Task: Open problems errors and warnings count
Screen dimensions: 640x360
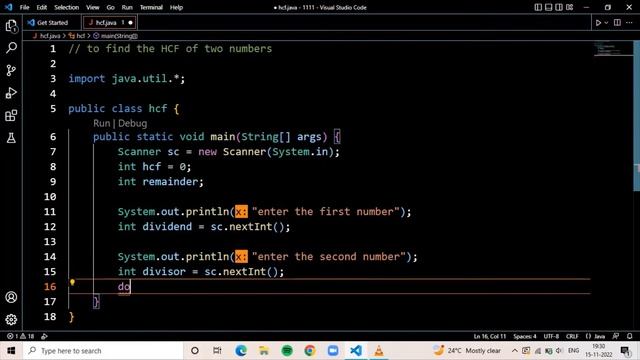Action: coord(20,336)
